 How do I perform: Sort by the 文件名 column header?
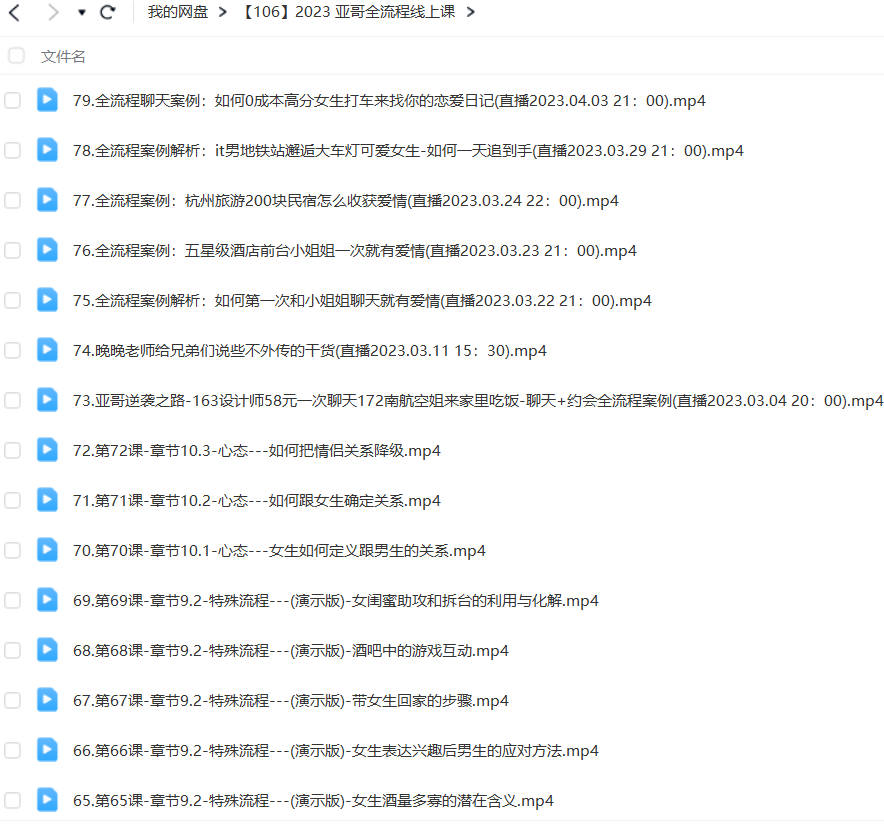[63, 56]
